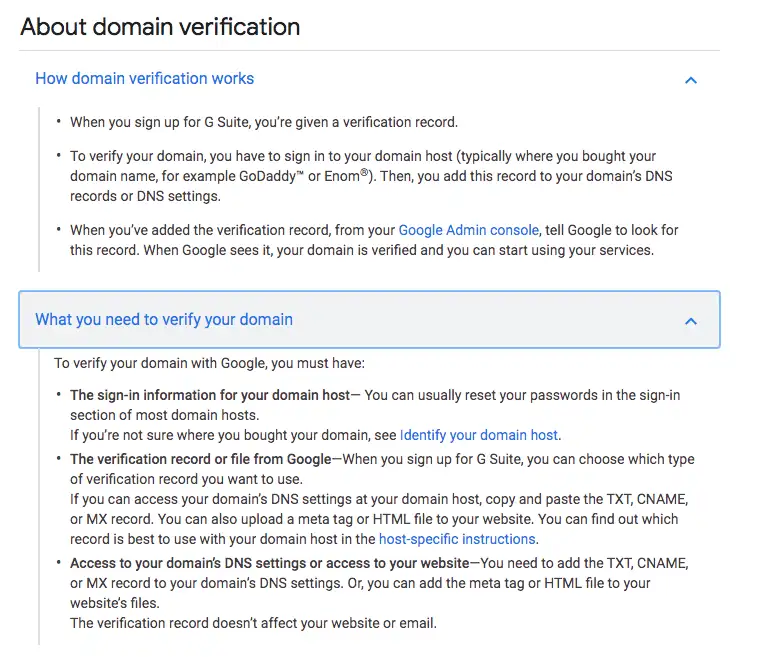
Task: Click bold text 'The verification record or file from Google'
Action: [200, 459]
